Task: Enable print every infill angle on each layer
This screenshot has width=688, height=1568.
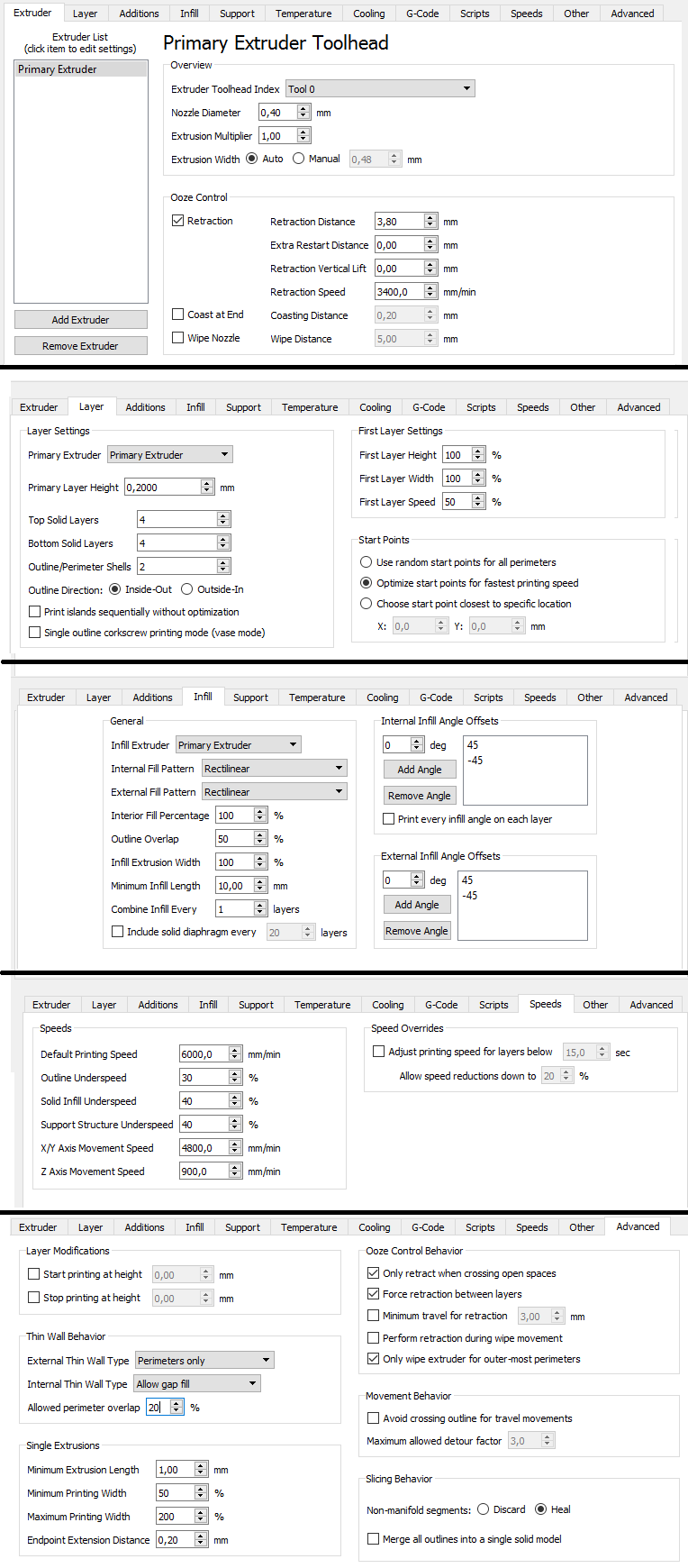Action: pos(389,819)
